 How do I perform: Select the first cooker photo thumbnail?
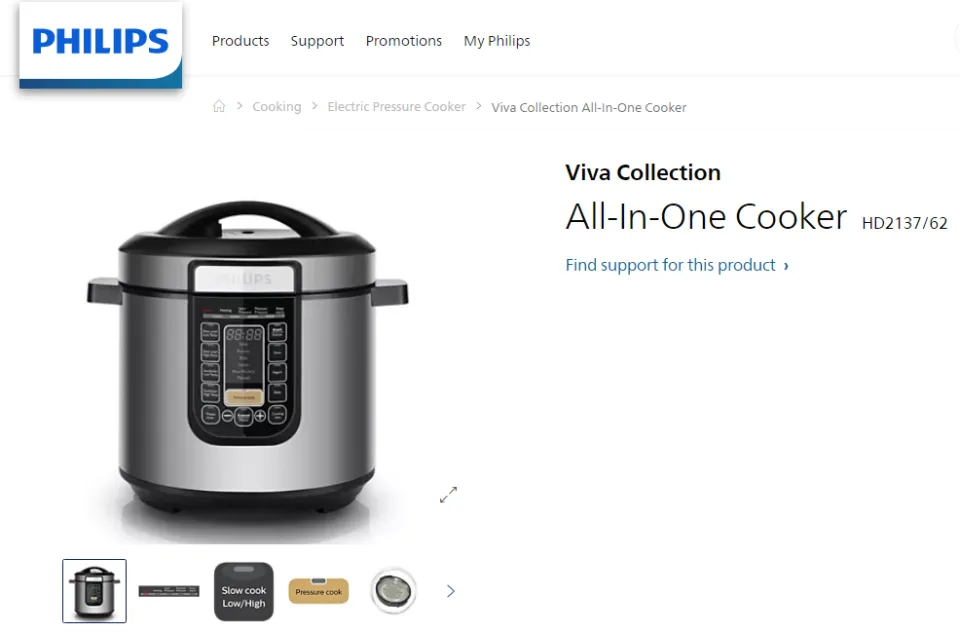point(94,591)
